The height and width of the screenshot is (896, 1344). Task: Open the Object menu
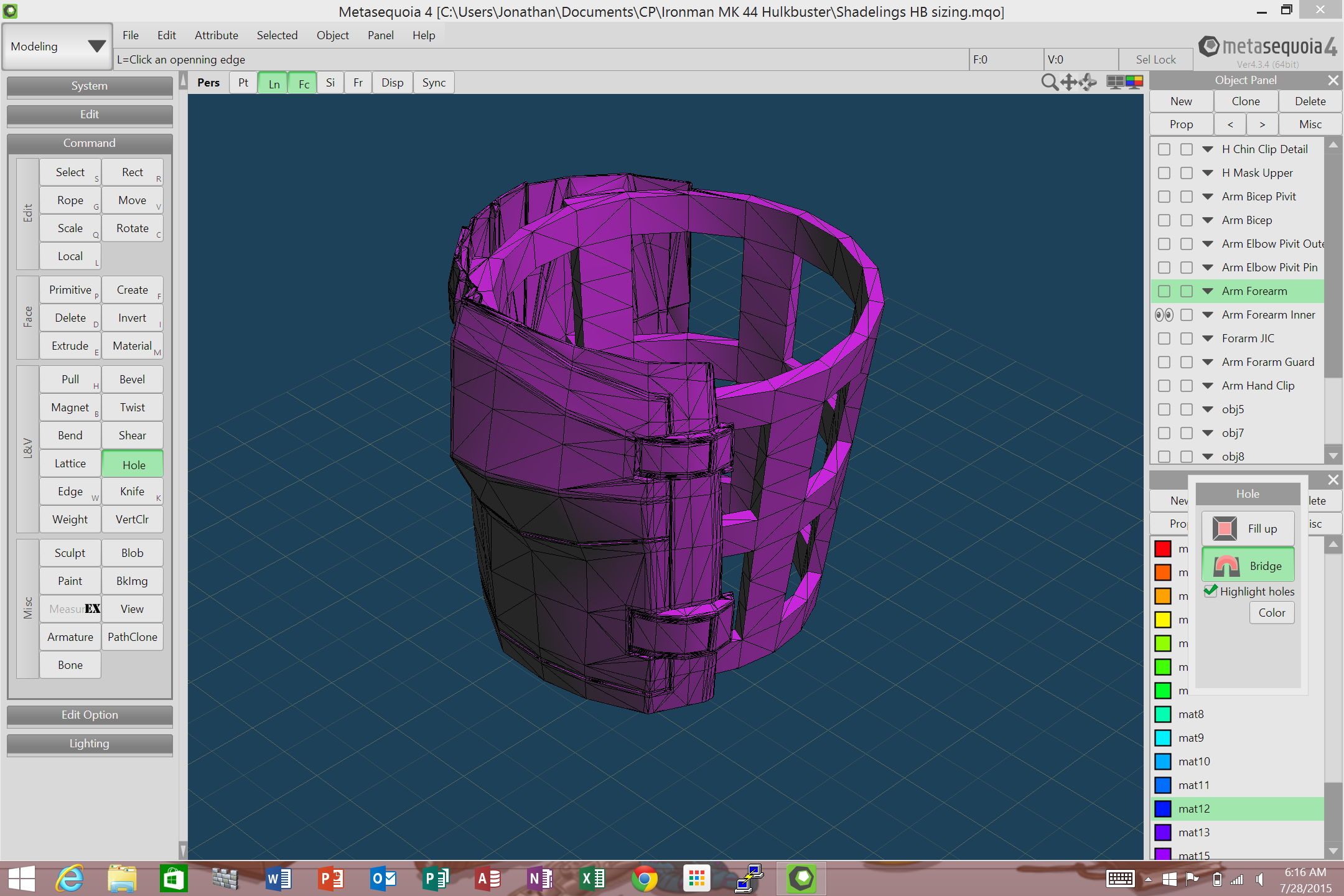[333, 35]
